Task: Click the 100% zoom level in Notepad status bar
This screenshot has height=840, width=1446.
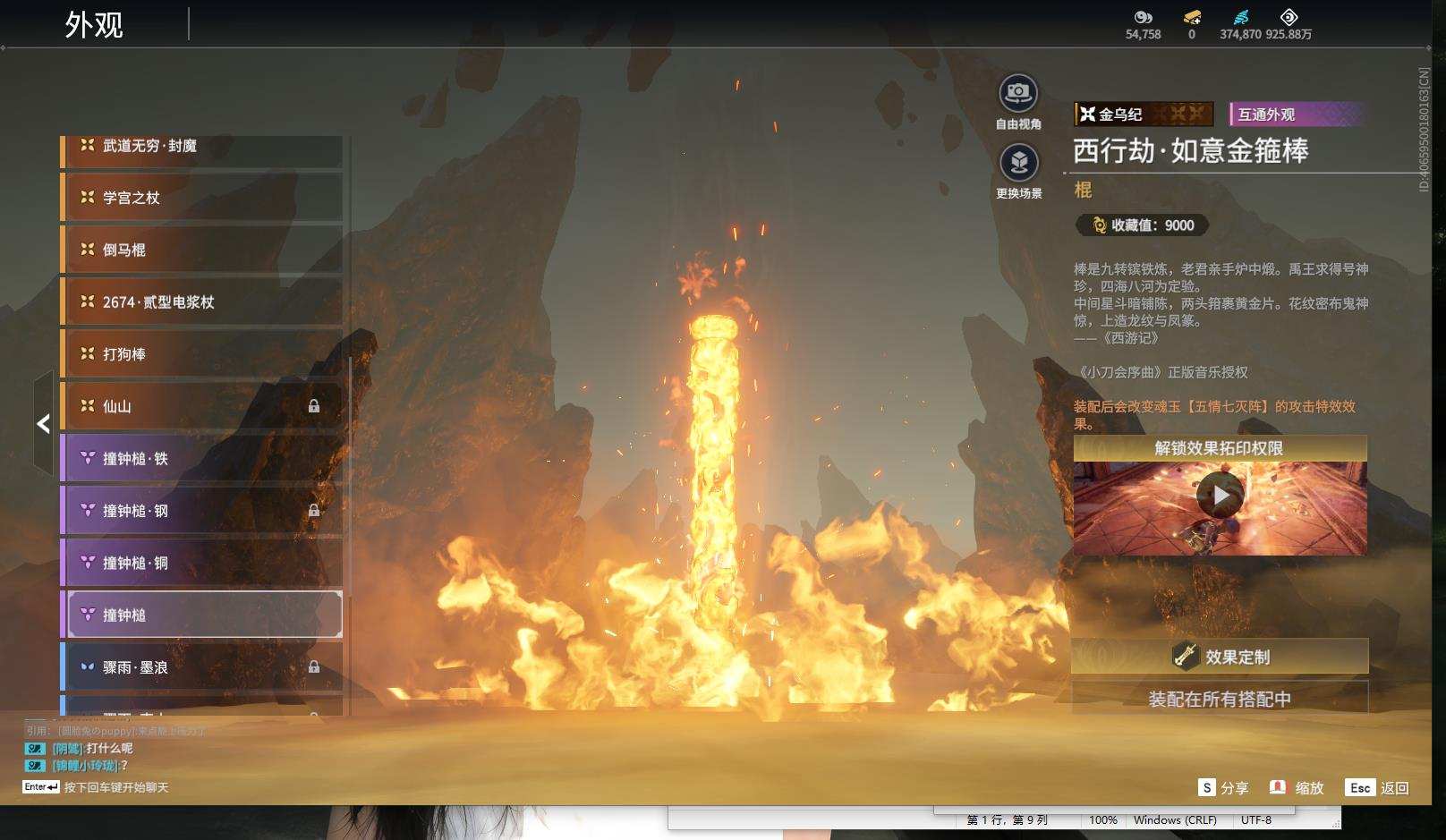Action: point(1103,819)
